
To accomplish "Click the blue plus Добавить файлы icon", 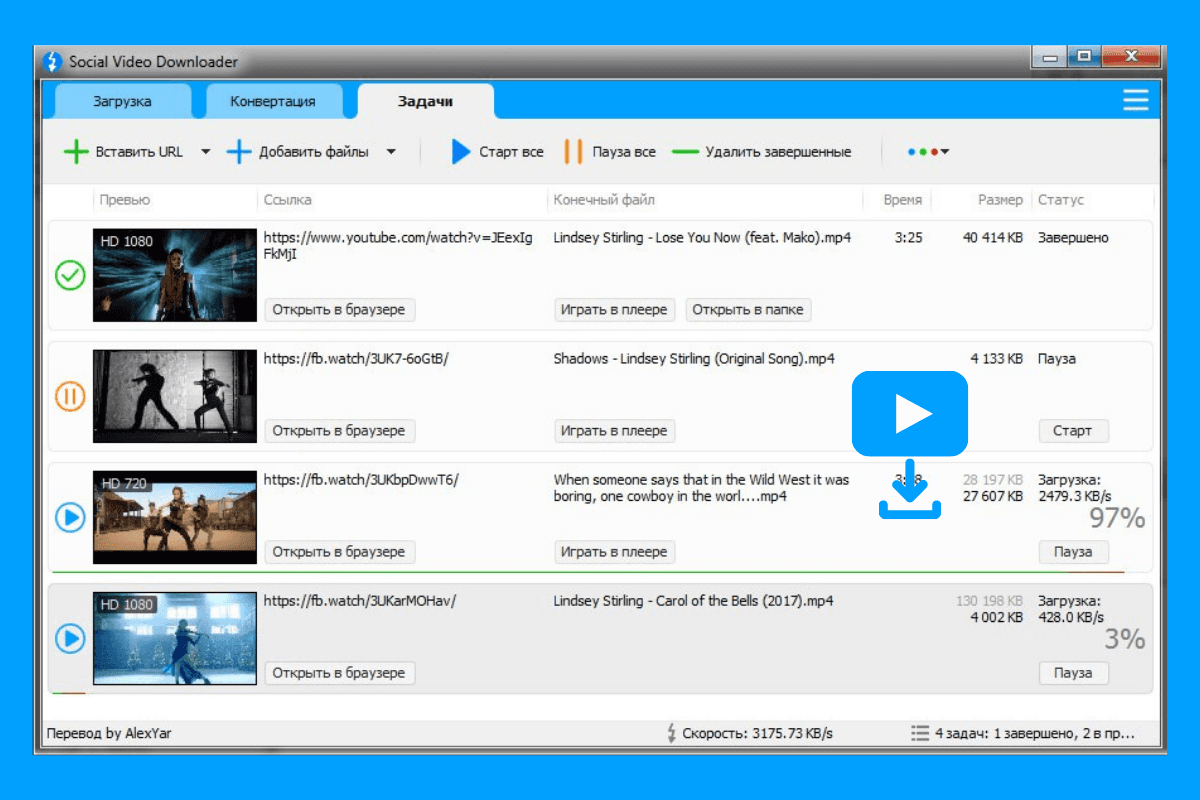I will pyautogui.click(x=239, y=152).
